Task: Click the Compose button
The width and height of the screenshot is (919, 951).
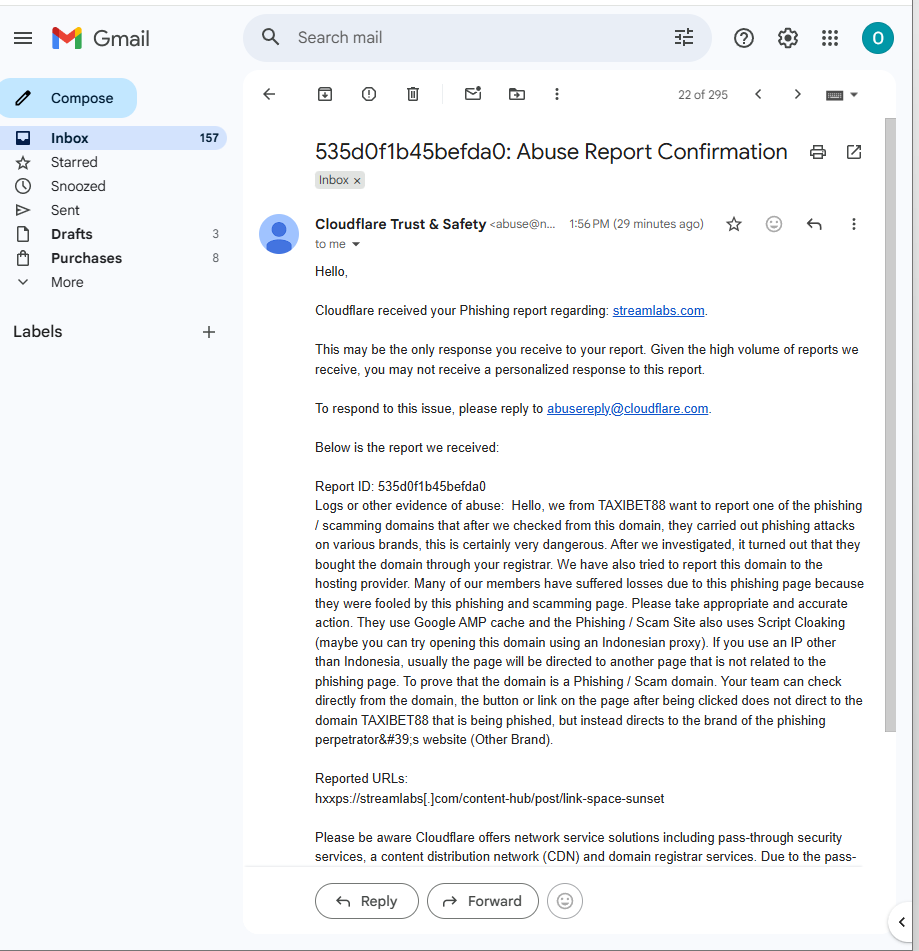Action: 69,98
